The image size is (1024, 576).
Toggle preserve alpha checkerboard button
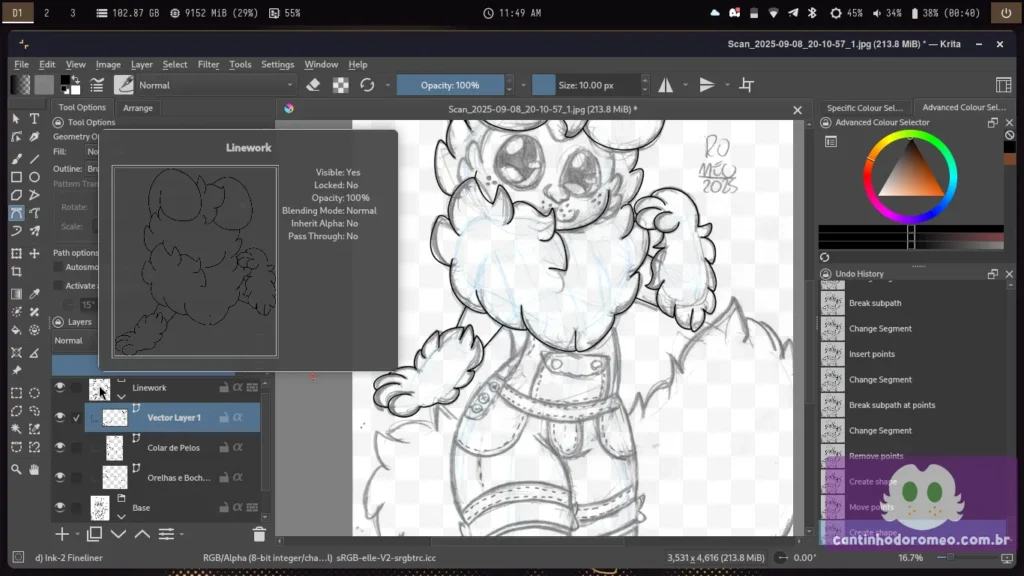pyautogui.click(x=340, y=85)
